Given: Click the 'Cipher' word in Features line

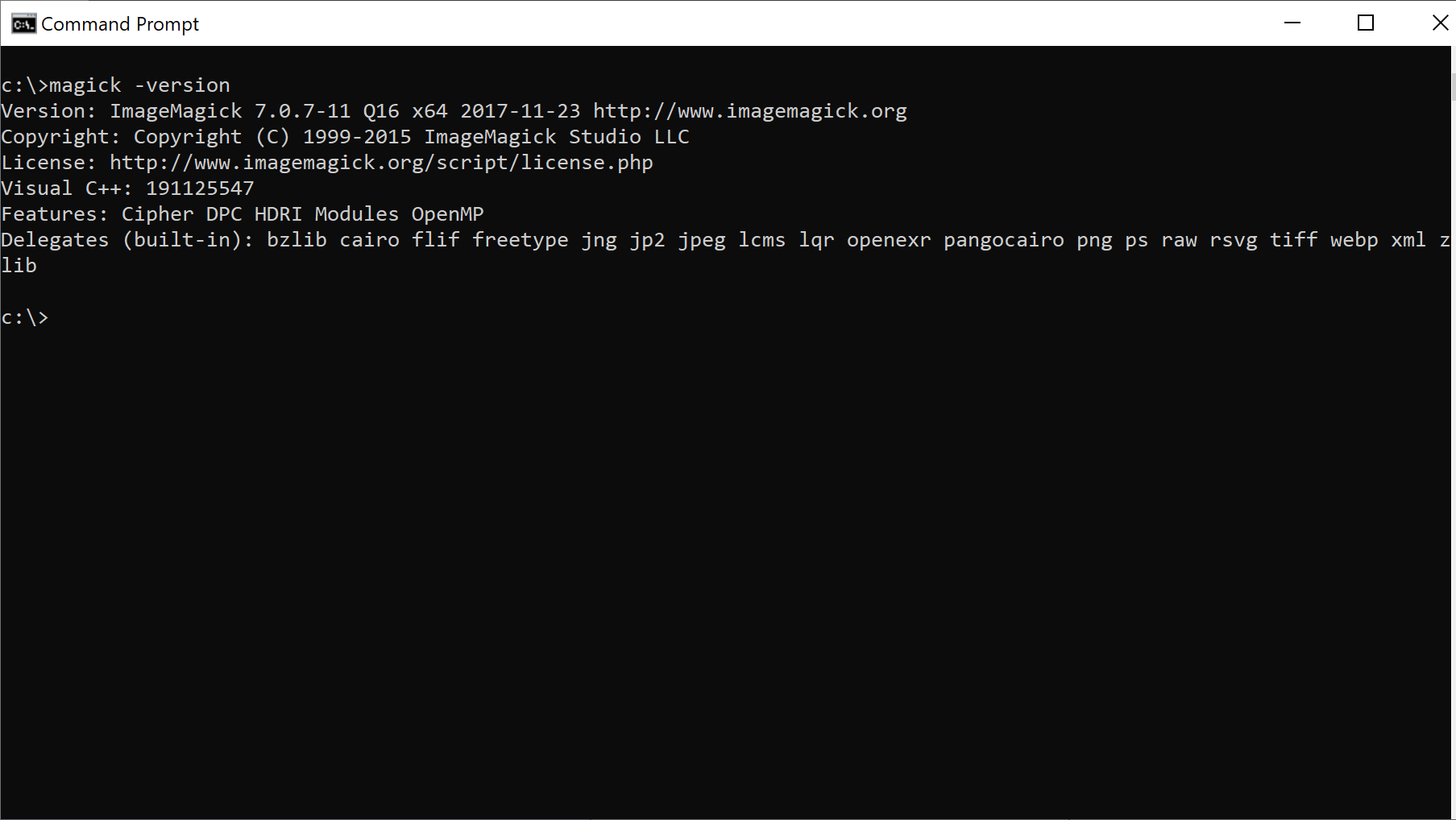Looking at the screenshot, I should [x=158, y=214].
